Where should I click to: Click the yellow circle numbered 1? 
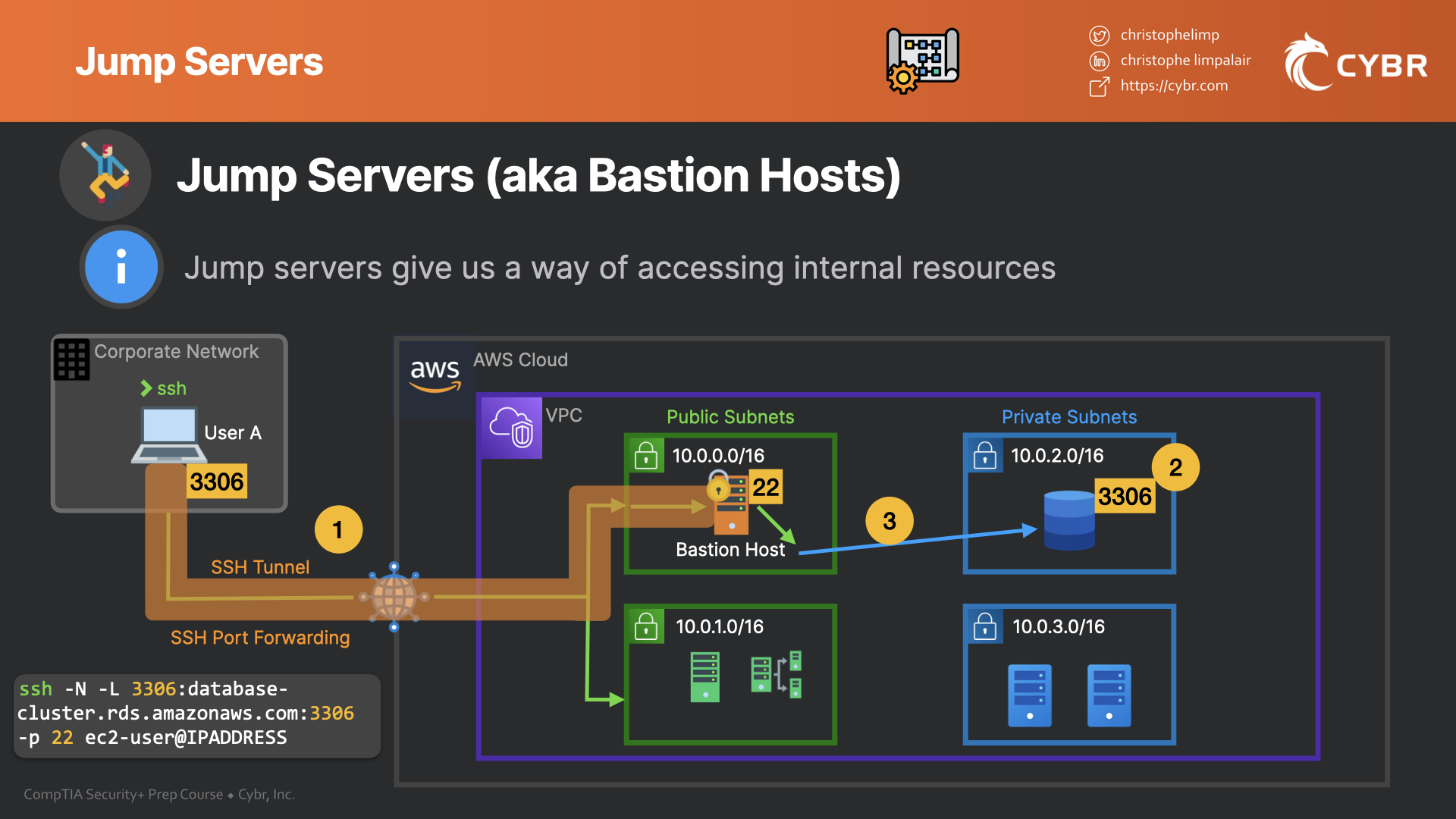point(338,529)
